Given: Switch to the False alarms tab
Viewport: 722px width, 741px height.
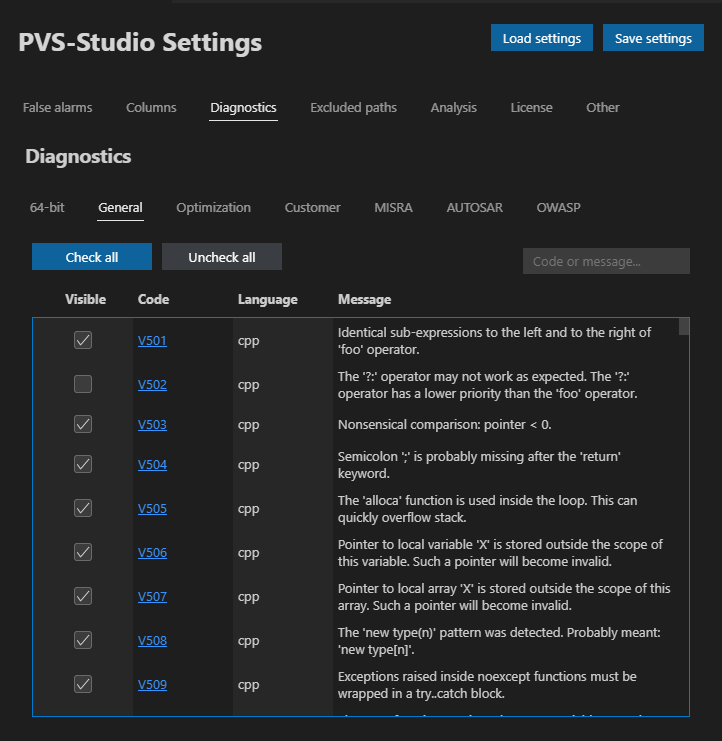Looking at the screenshot, I should pos(57,107).
